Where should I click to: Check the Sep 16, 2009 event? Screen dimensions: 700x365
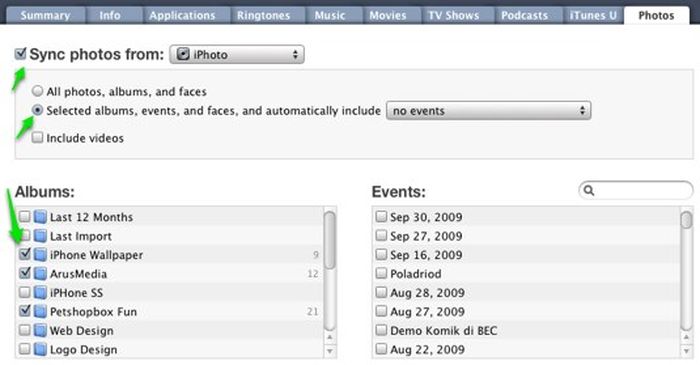point(381,254)
